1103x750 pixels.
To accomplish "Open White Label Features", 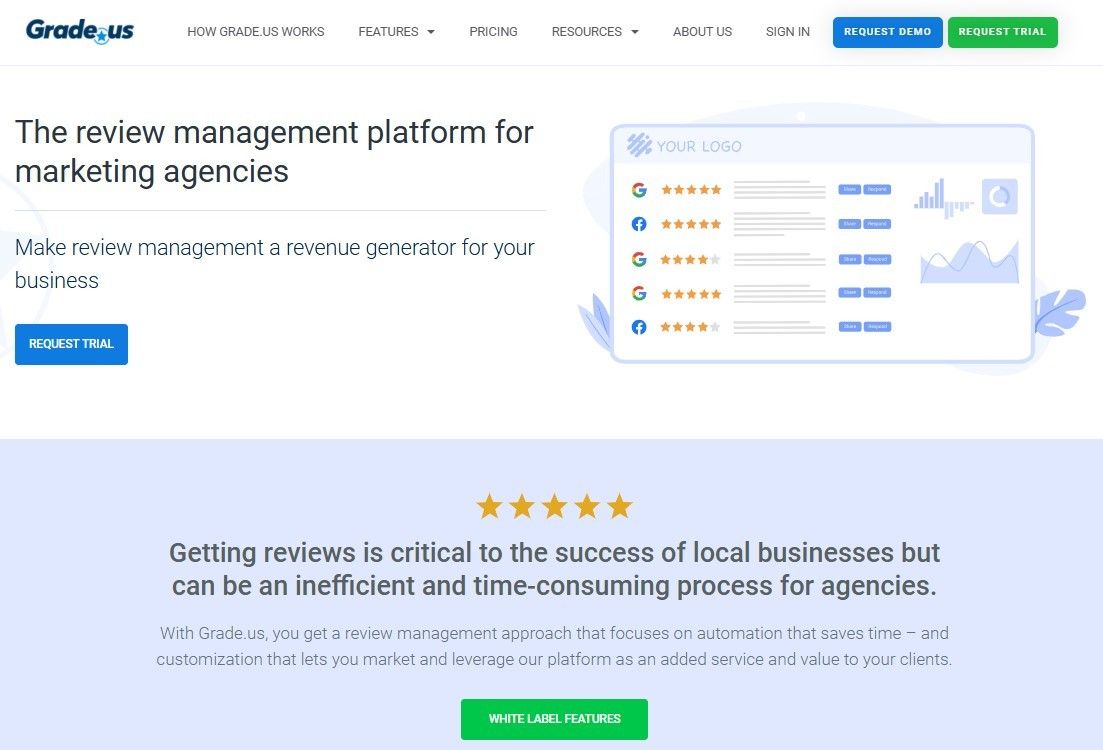I will [x=554, y=719].
